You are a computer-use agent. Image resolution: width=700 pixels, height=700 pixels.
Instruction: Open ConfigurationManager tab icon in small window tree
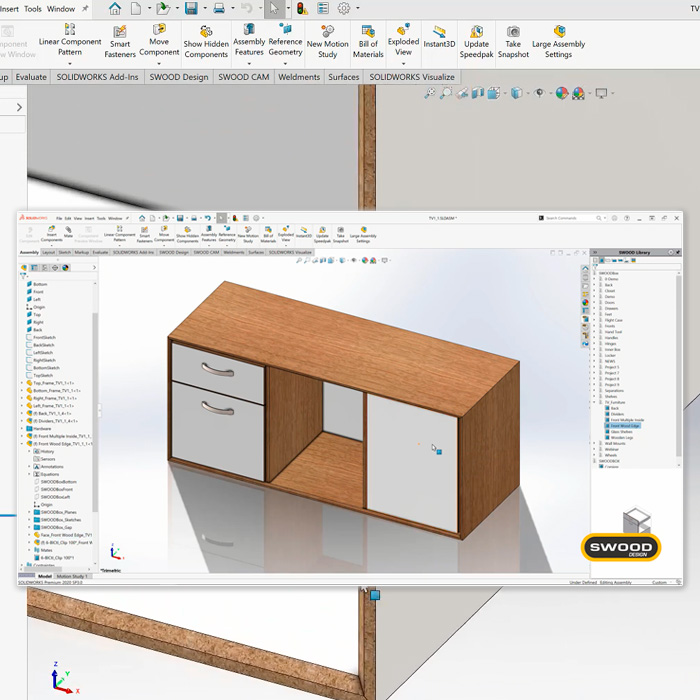(x=45, y=268)
